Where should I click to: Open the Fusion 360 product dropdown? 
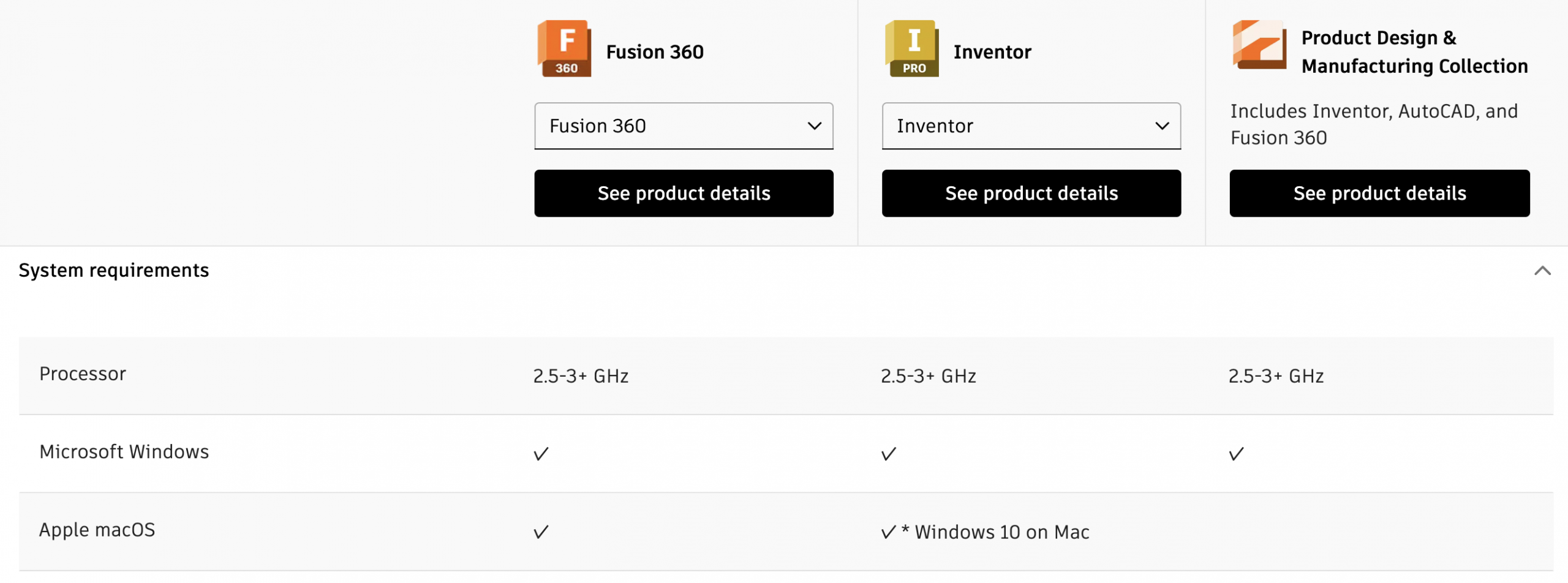[x=684, y=126]
